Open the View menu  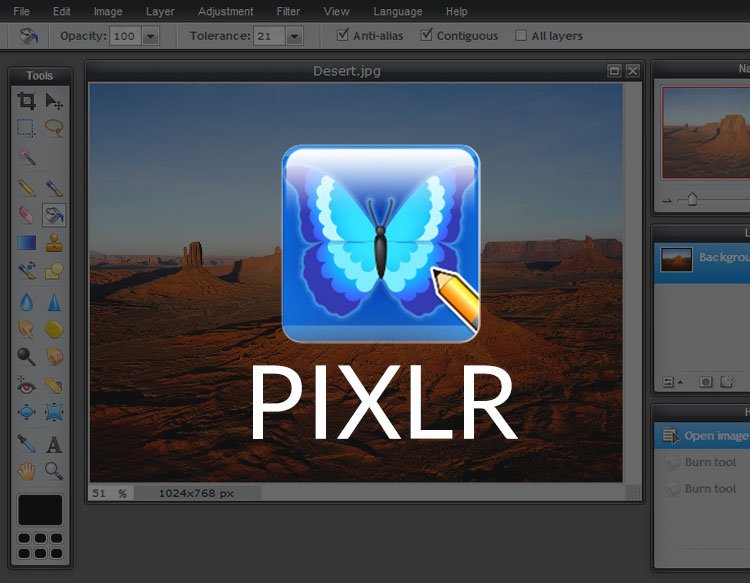pyautogui.click(x=336, y=11)
